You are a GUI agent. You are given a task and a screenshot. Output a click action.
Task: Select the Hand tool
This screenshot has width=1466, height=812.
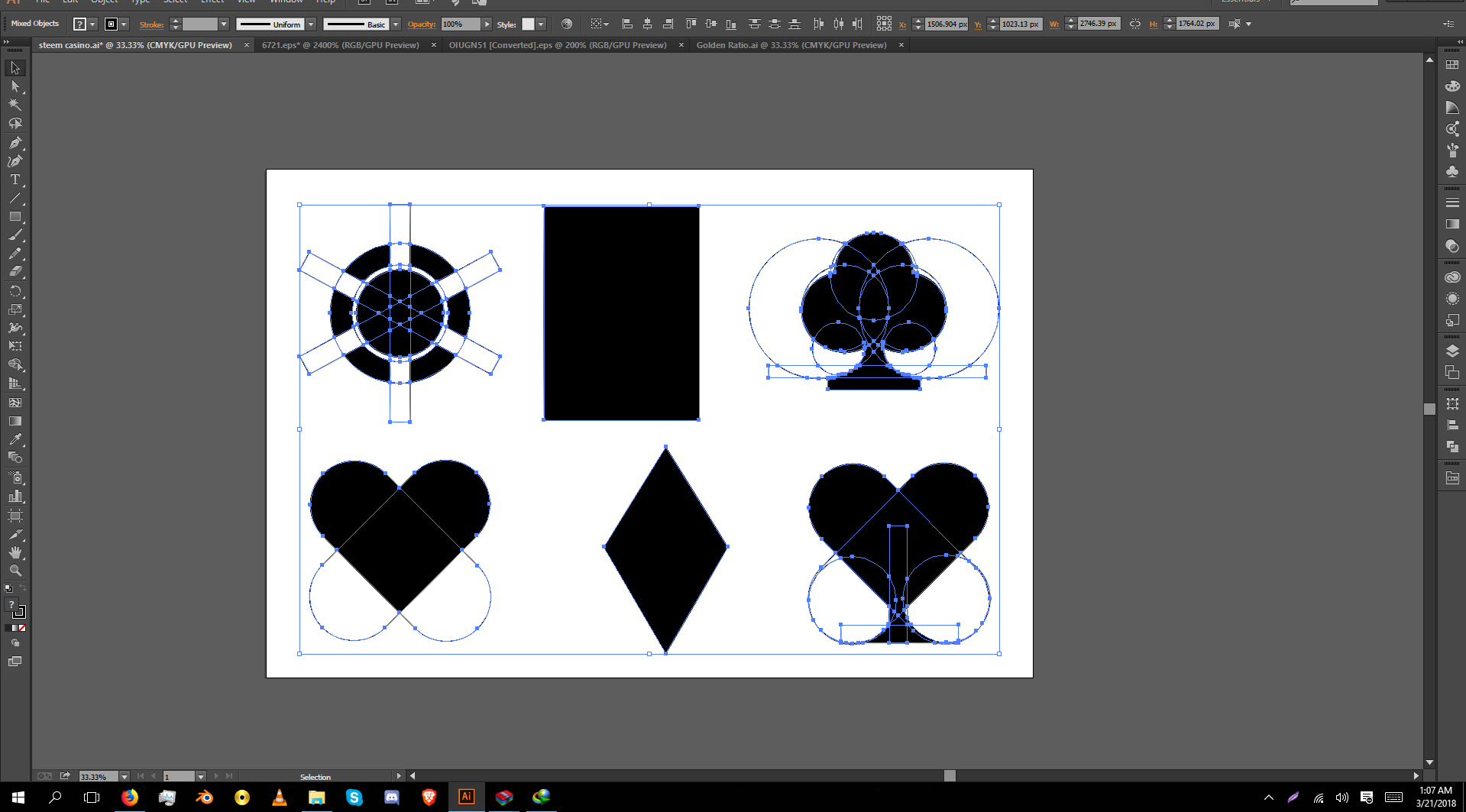click(15, 552)
